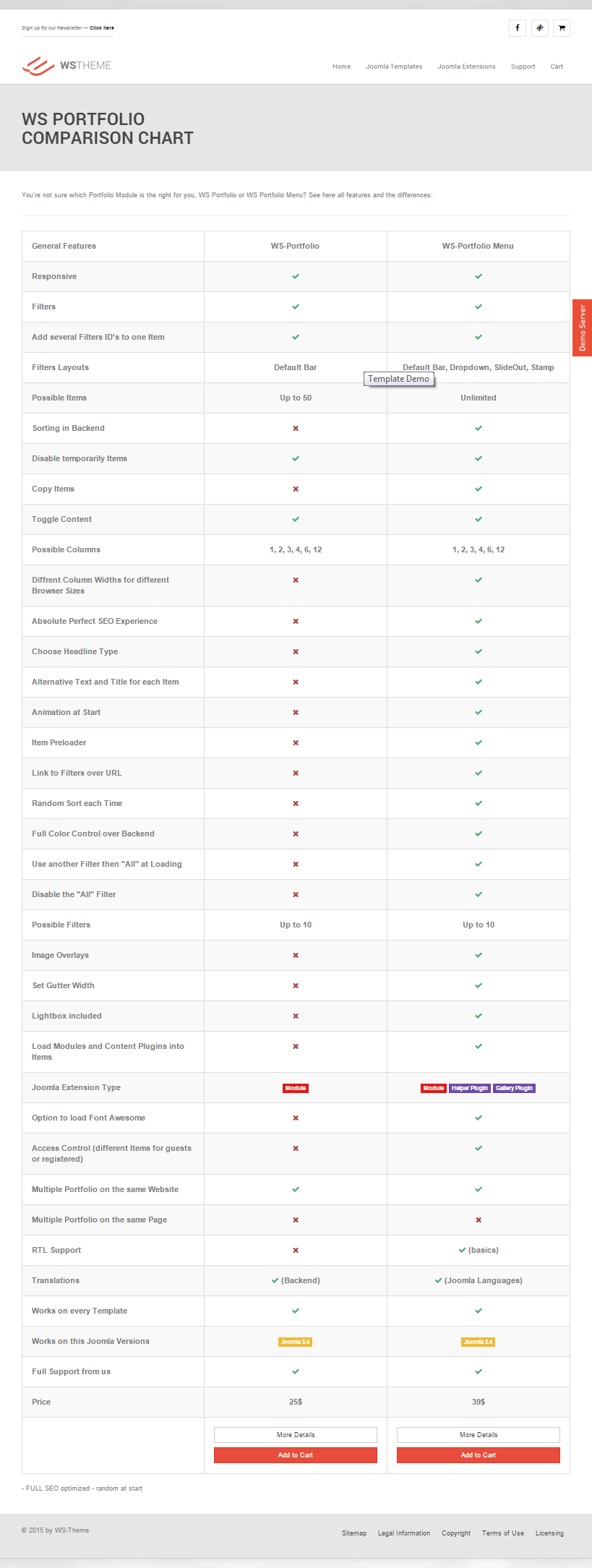Follow the newsletter 'Click here' link

click(102, 28)
